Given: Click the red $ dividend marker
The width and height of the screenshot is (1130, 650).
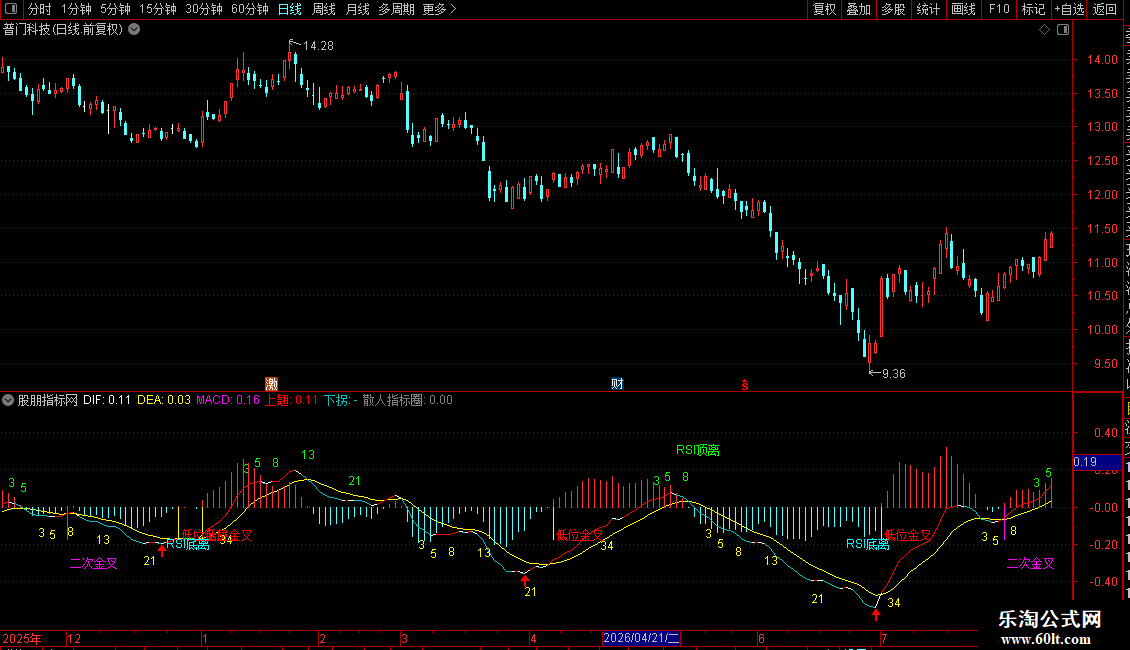Looking at the screenshot, I should tap(744, 386).
